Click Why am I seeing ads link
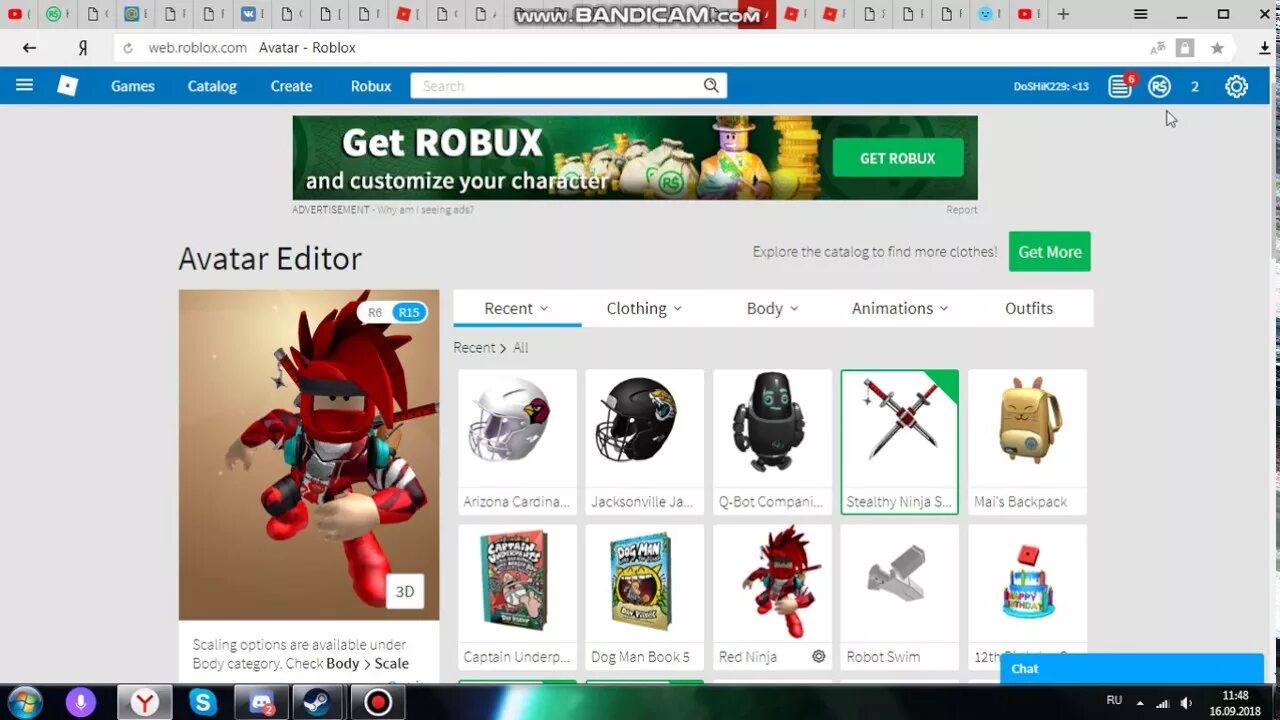This screenshot has width=1280, height=720. tap(425, 210)
